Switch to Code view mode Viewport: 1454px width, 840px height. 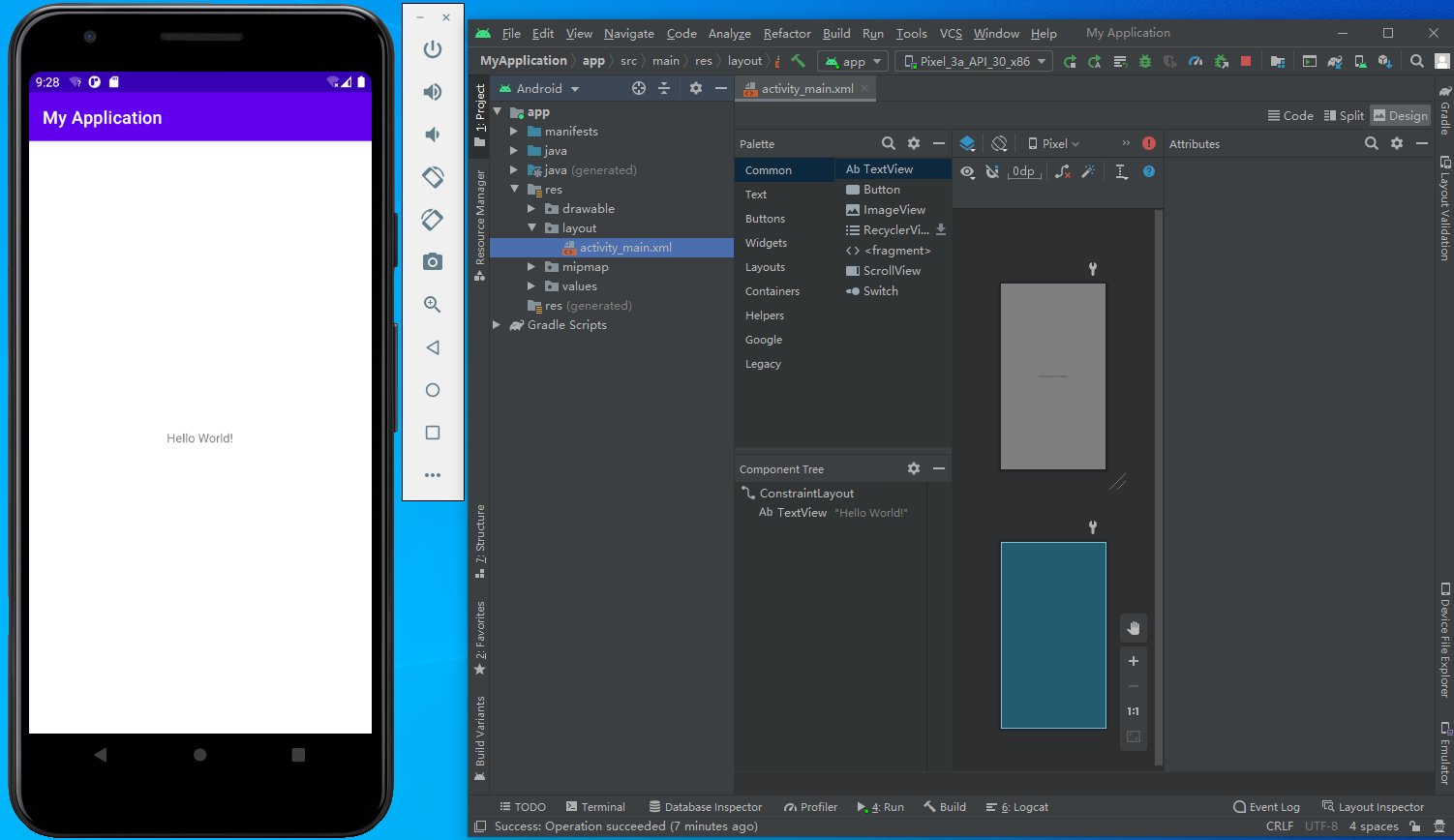click(x=1290, y=115)
